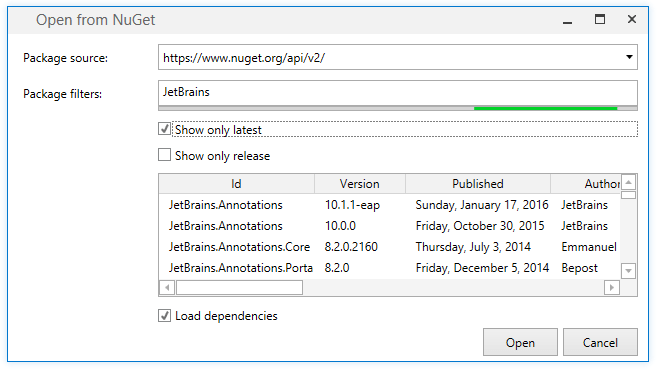Click the horizontal scrollbar thumb
The width and height of the screenshot is (659, 370).
(x=239, y=288)
